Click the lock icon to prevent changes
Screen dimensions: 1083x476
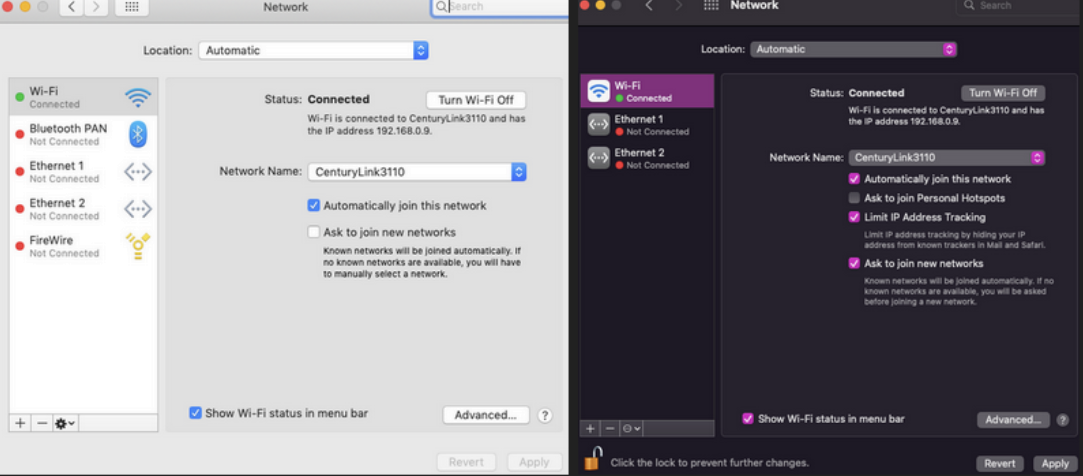tap(593, 459)
